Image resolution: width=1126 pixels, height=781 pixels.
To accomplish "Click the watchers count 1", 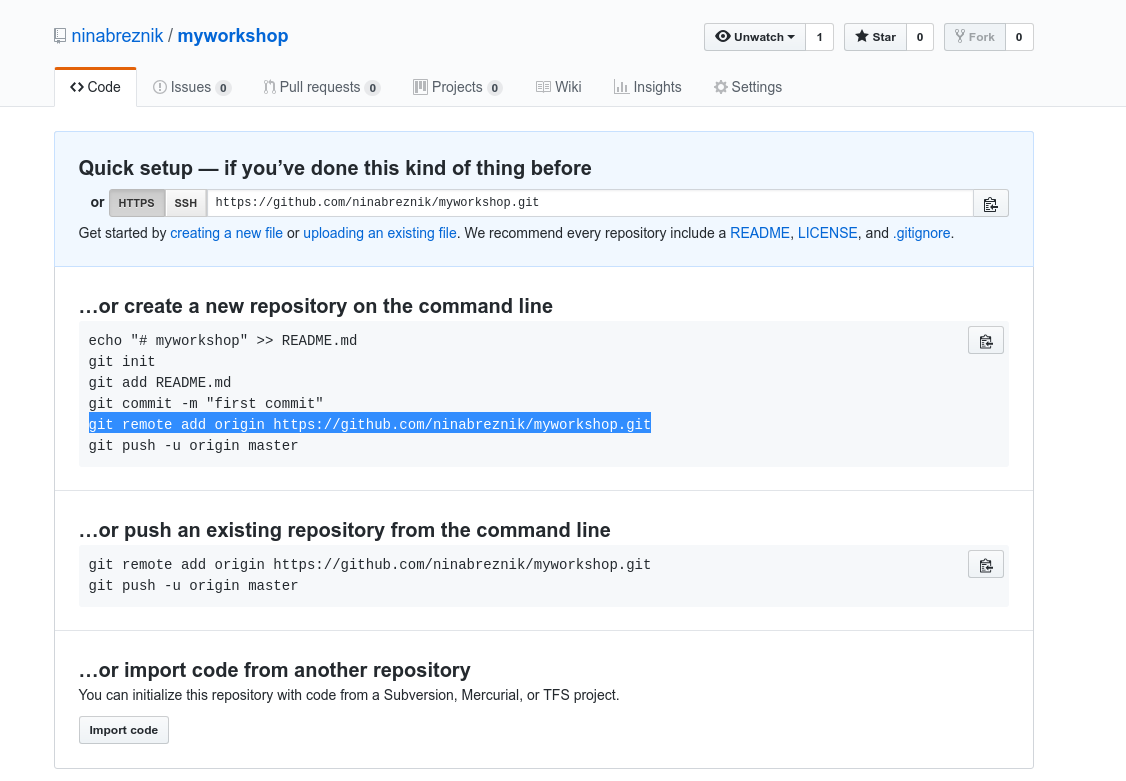I will click(819, 37).
